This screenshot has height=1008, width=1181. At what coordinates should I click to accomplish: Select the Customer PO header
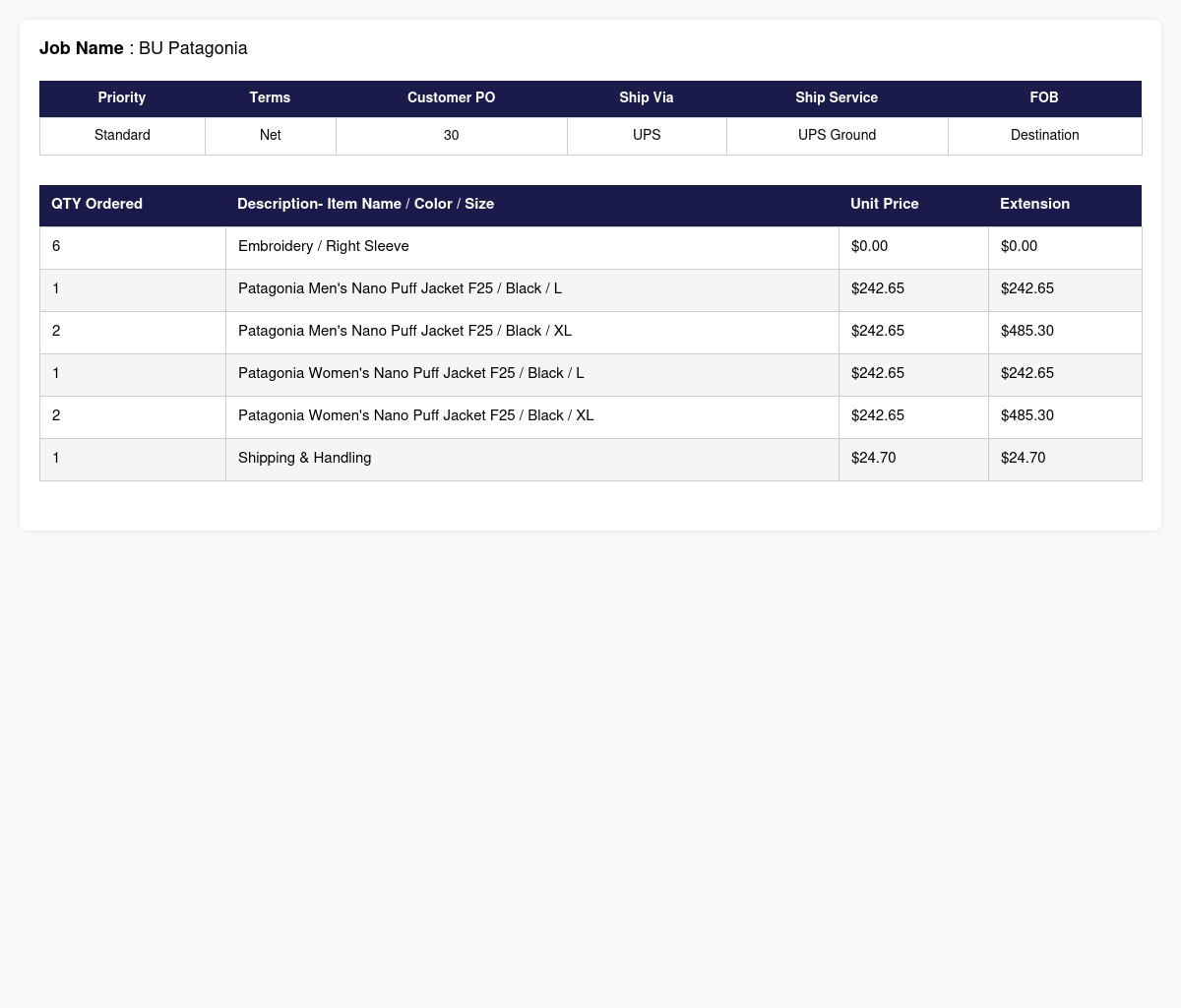click(451, 98)
